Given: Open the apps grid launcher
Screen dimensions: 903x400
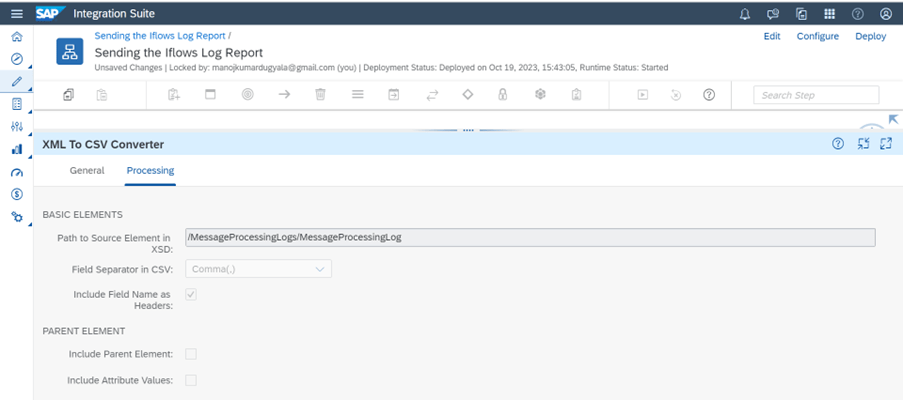Looking at the screenshot, I should tap(829, 14).
